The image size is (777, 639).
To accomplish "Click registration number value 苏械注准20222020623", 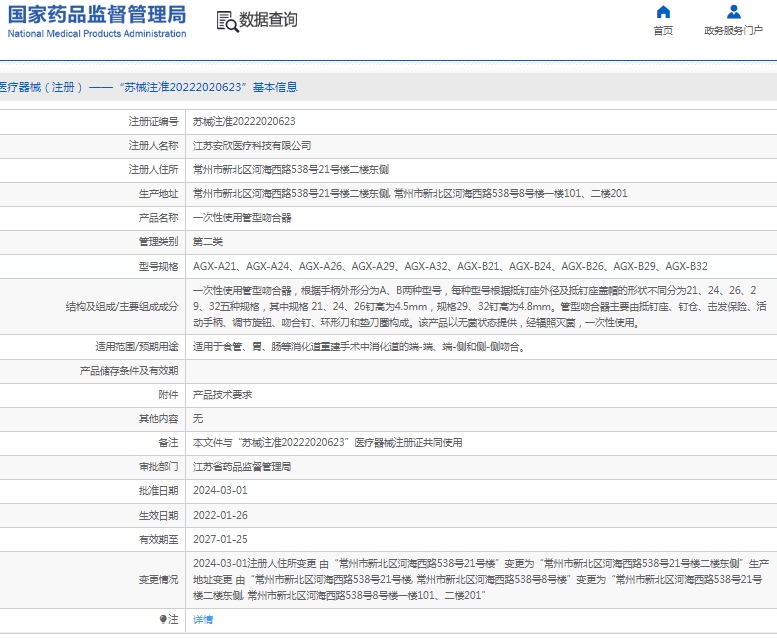I will 244,121.
